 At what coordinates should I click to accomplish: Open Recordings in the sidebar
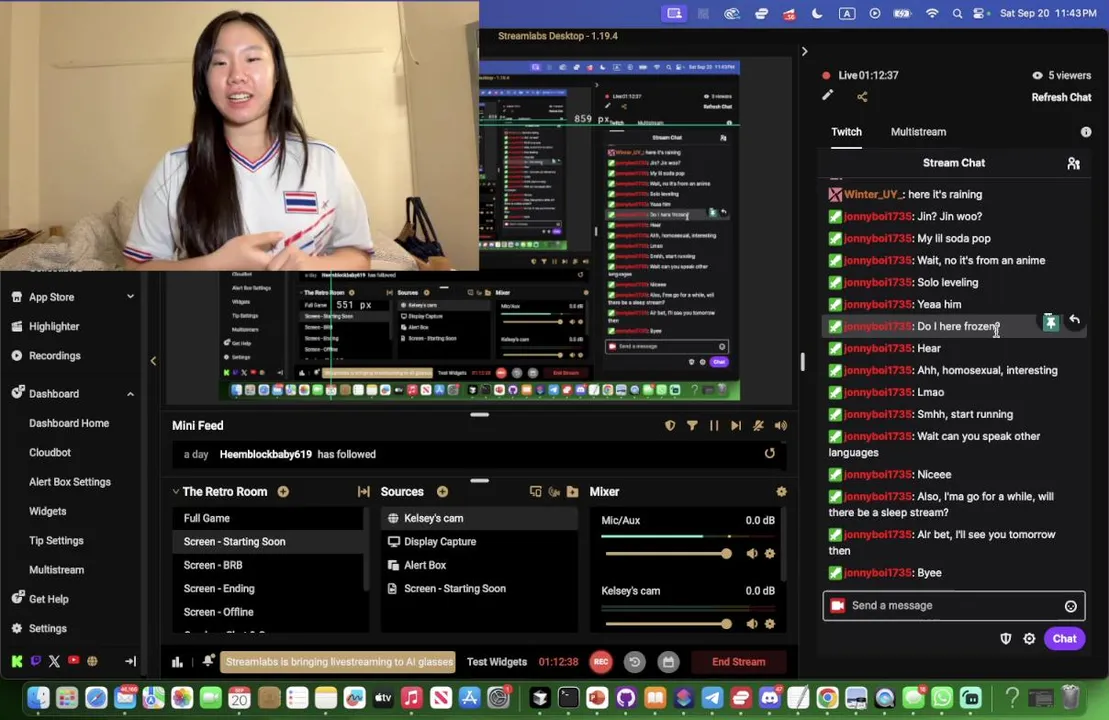[x=54, y=356]
